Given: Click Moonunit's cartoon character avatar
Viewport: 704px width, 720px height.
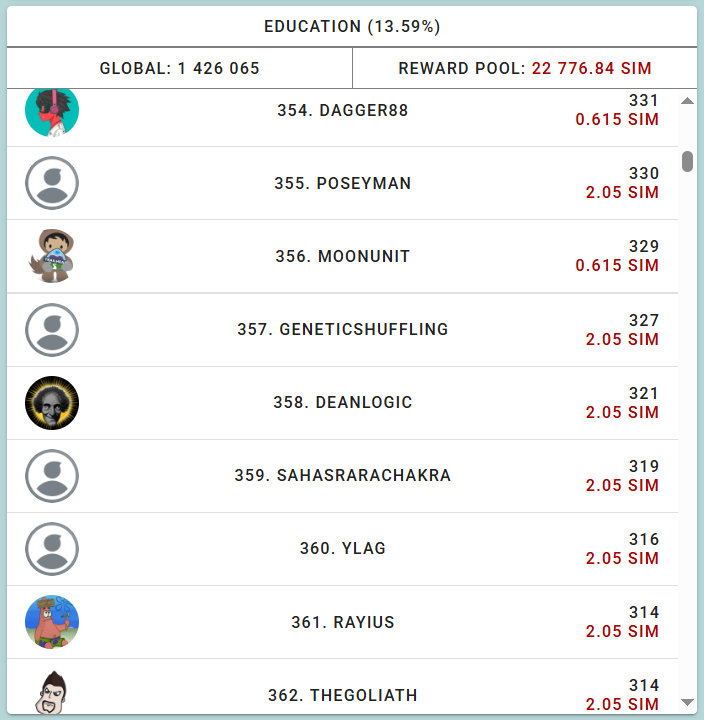Looking at the screenshot, I should [x=52, y=256].
